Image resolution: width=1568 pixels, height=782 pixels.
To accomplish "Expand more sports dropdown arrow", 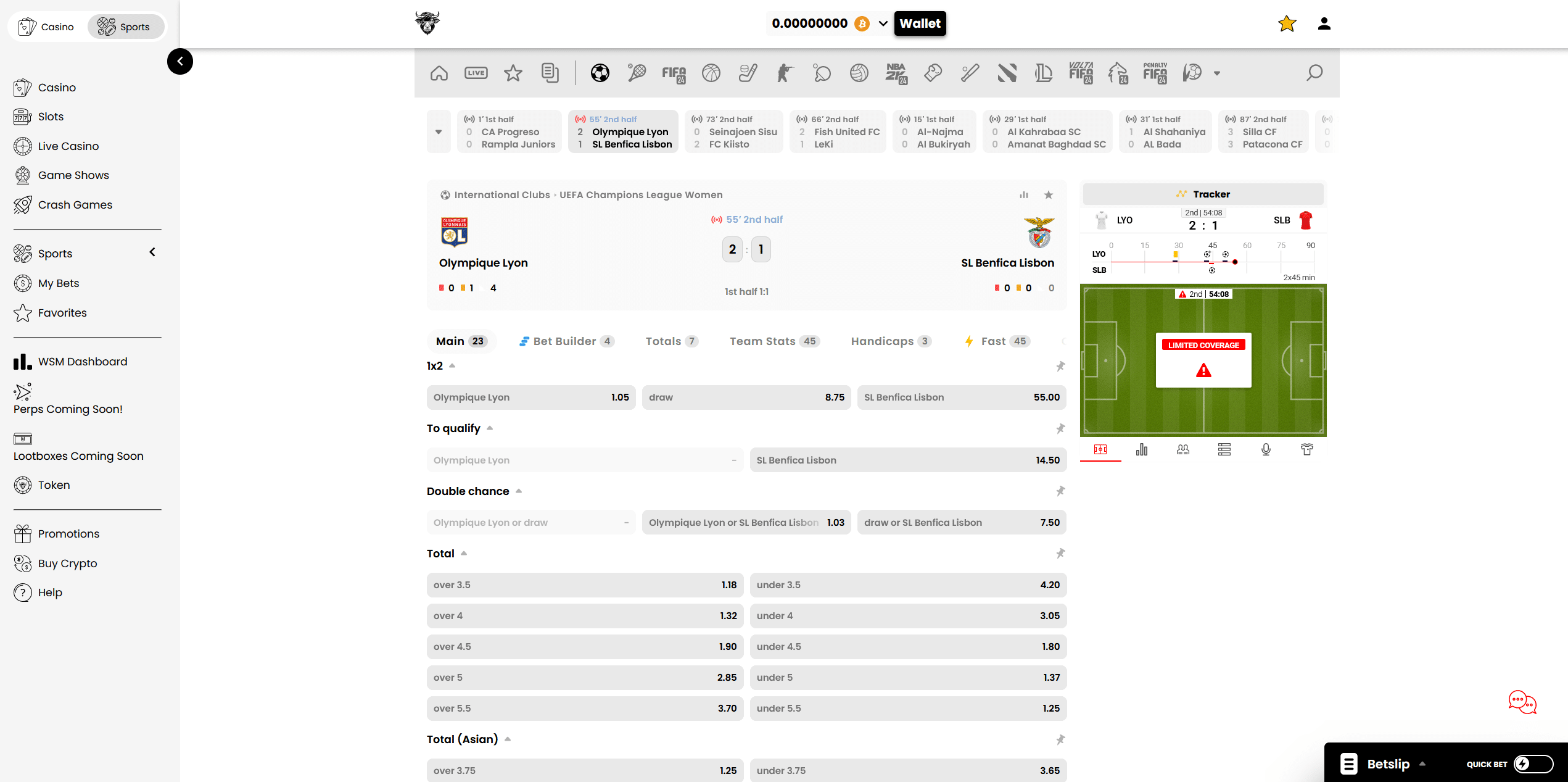I will [x=1217, y=73].
